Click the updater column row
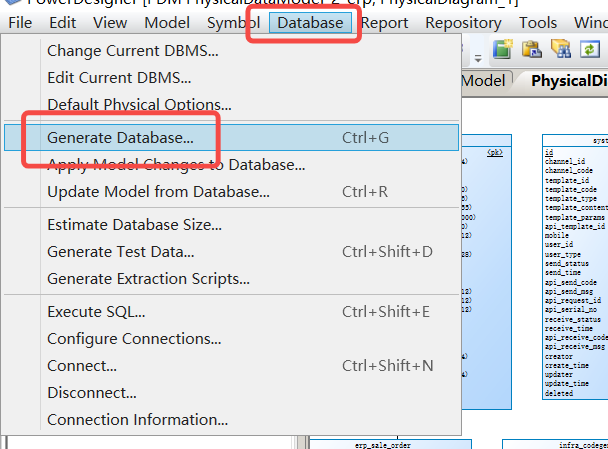This screenshot has width=608, height=449. point(558,375)
